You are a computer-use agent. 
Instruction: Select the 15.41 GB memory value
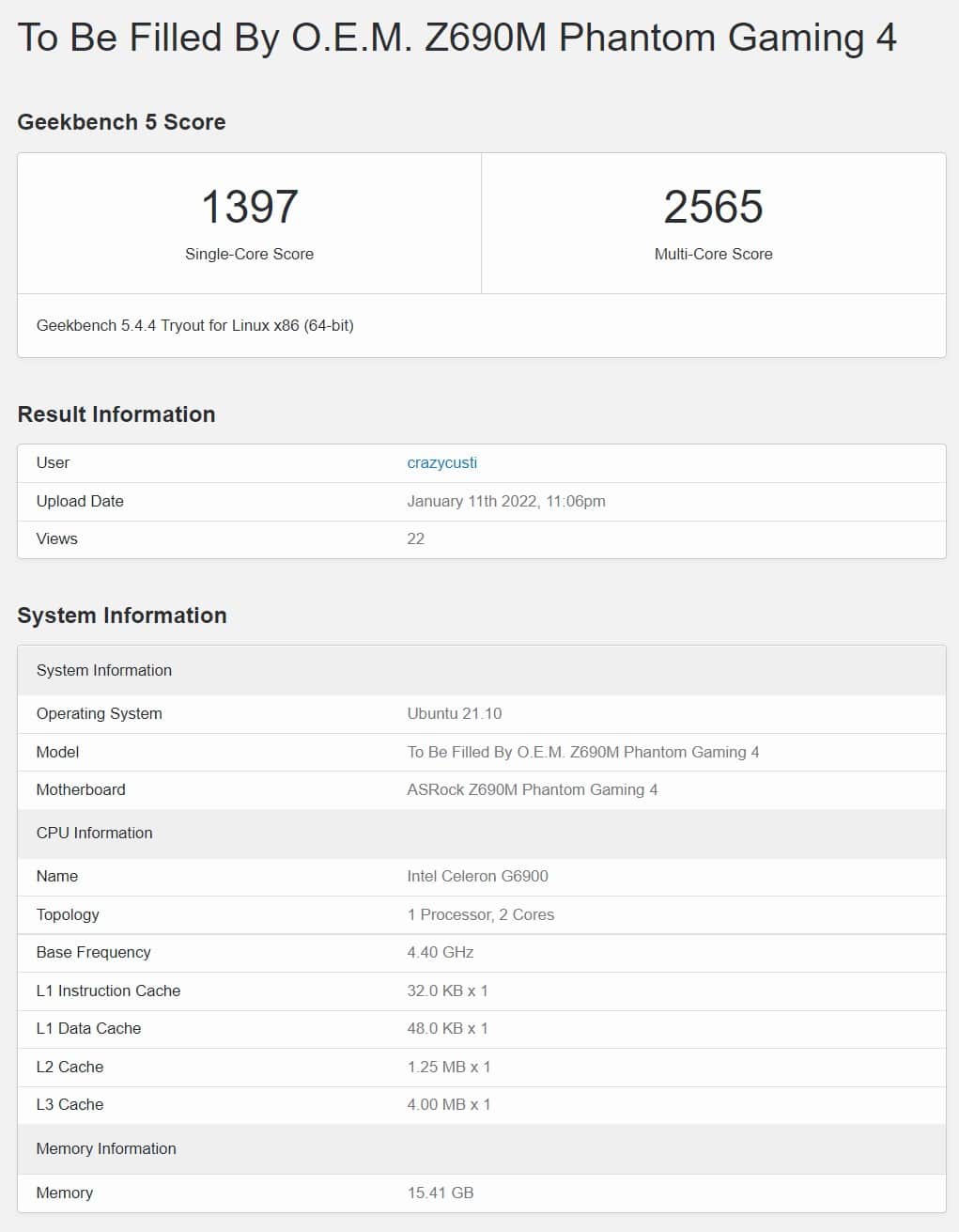pyautogui.click(x=440, y=1193)
